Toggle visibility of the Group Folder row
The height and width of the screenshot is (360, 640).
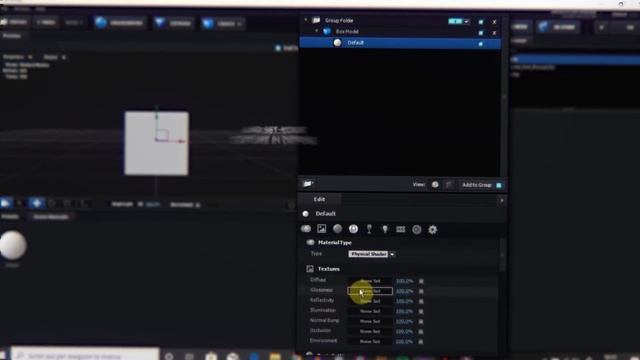[x=481, y=22]
